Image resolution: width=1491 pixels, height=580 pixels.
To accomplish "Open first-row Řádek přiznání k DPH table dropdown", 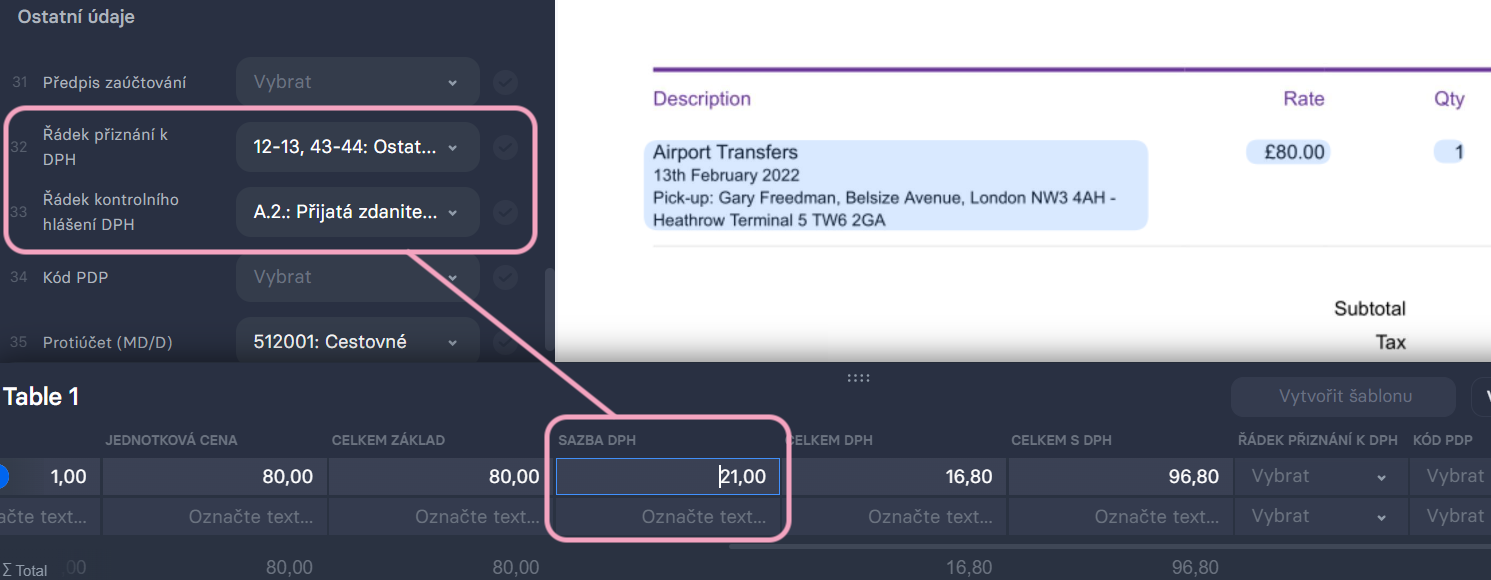I will [1319, 477].
